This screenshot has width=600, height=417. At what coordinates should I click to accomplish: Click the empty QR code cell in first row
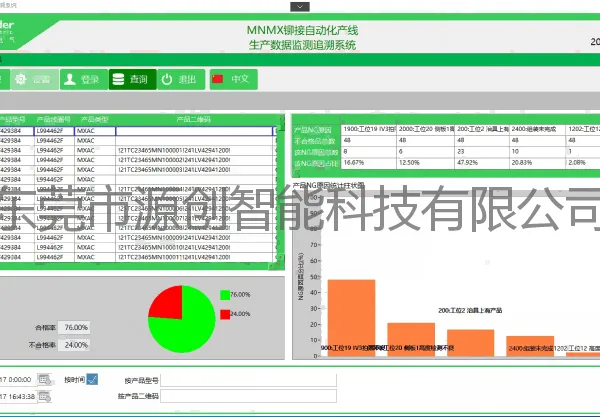click(194, 131)
